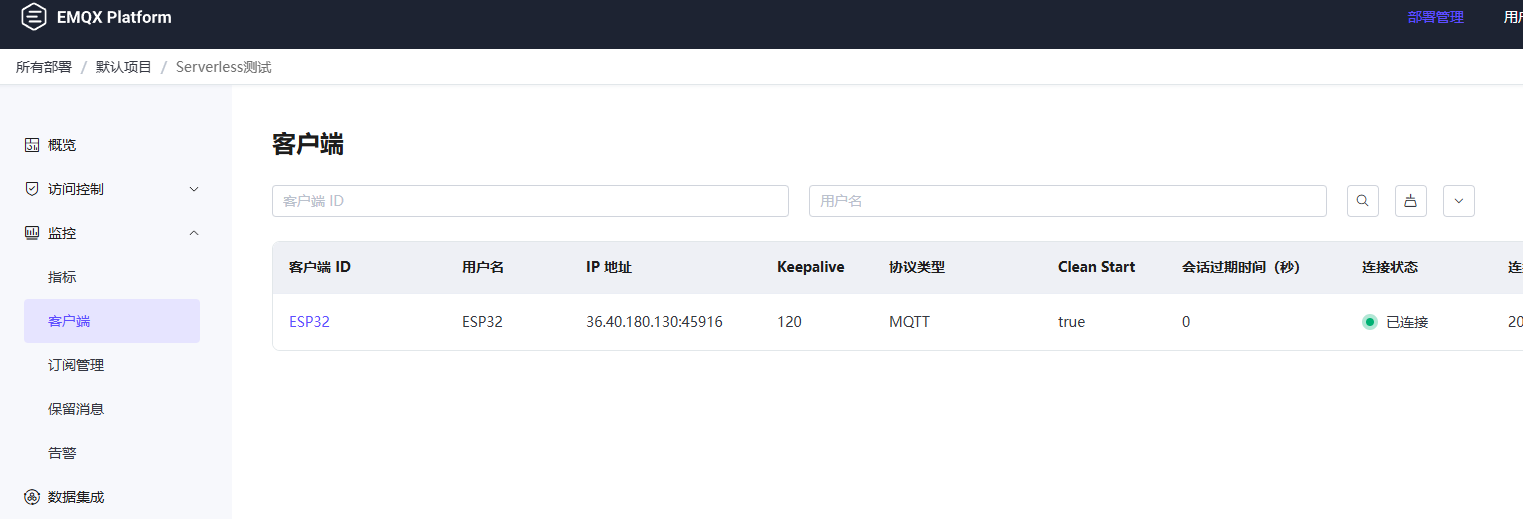Click the search magnifier icon button

(1362, 201)
